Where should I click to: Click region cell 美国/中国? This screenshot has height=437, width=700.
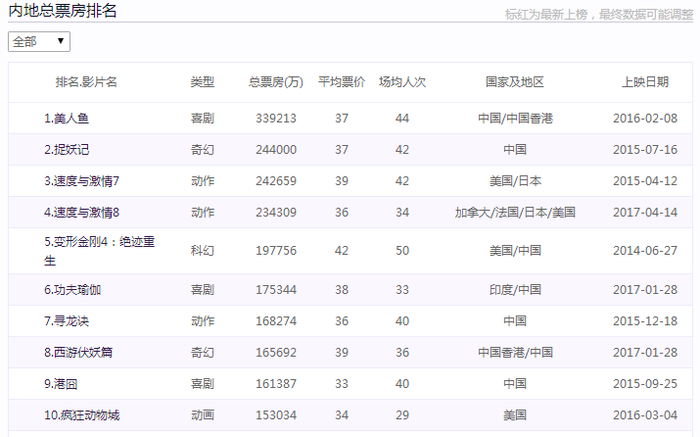click(x=515, y=251)
